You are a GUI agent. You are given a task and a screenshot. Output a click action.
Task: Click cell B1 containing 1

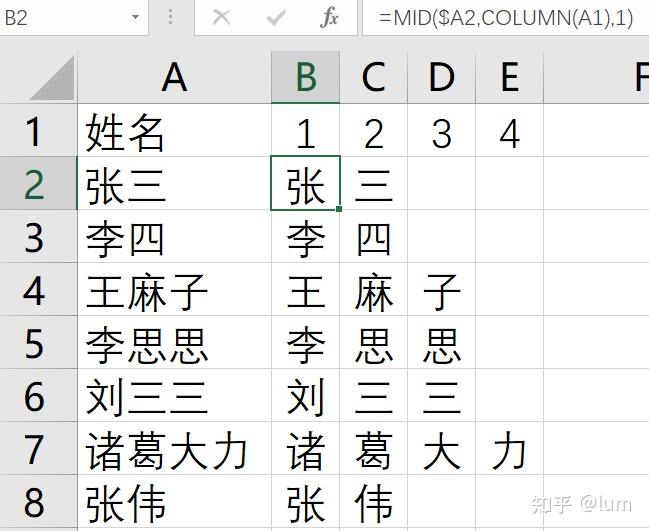click(x=305, y=130)
